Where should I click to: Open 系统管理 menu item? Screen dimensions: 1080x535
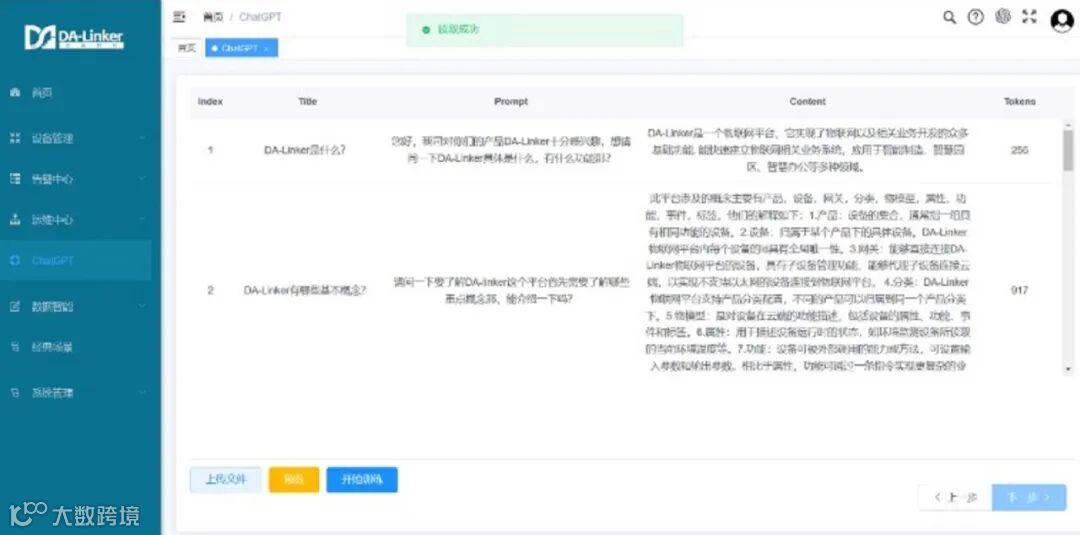point(76,392)
